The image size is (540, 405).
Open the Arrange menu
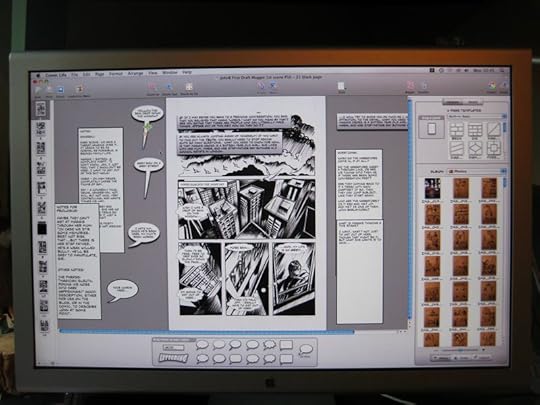(x=135, y=73)
